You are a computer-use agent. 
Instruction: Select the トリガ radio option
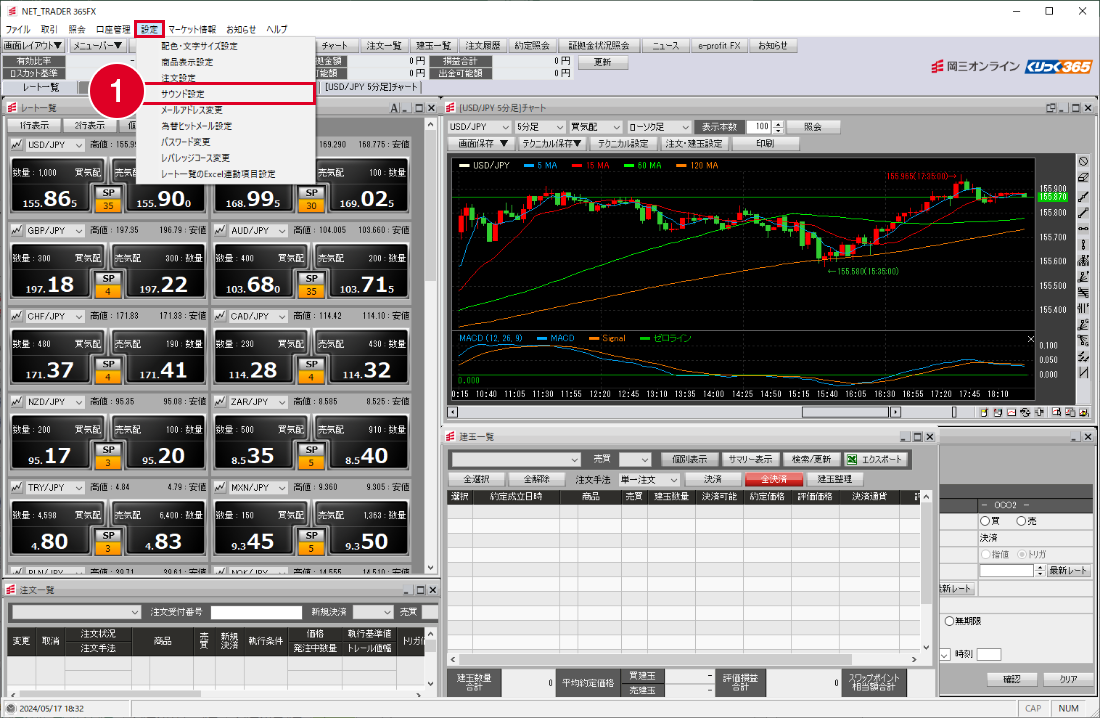1021,554
